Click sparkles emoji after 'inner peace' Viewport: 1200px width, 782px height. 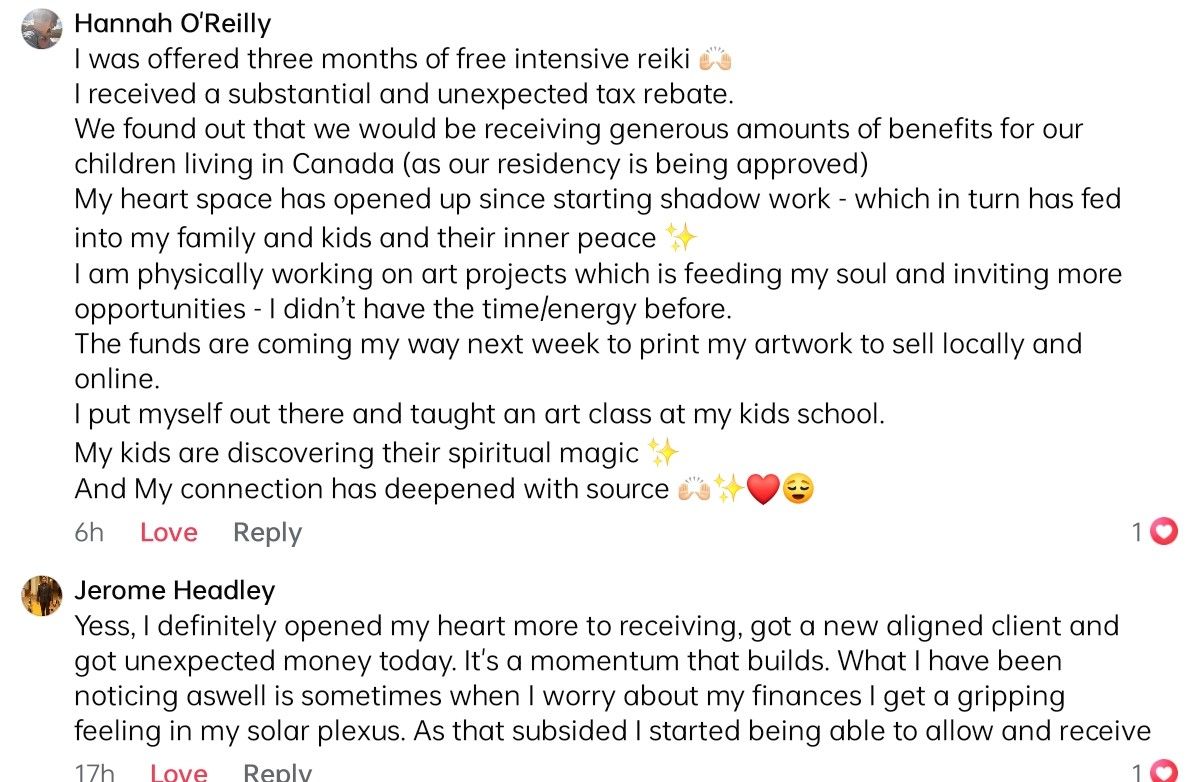point(680,238)
